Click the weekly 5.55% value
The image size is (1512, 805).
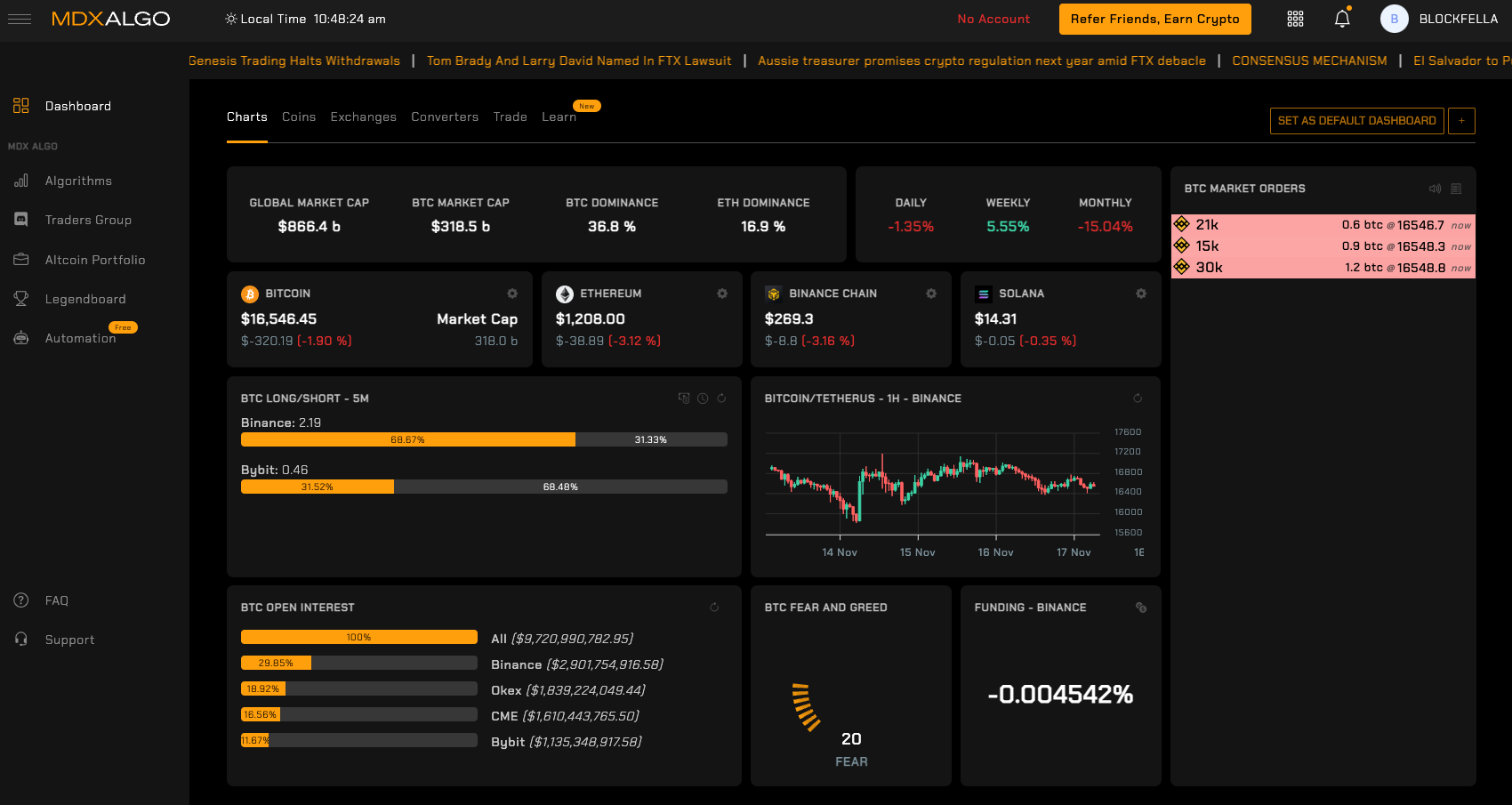click(1008, 227)
